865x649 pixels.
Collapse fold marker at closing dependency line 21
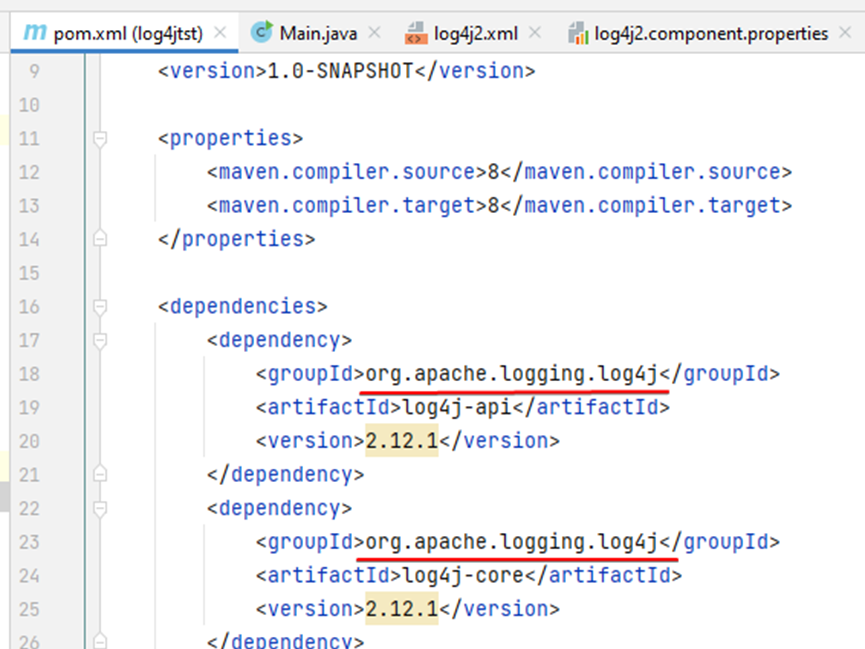[100, 474]
